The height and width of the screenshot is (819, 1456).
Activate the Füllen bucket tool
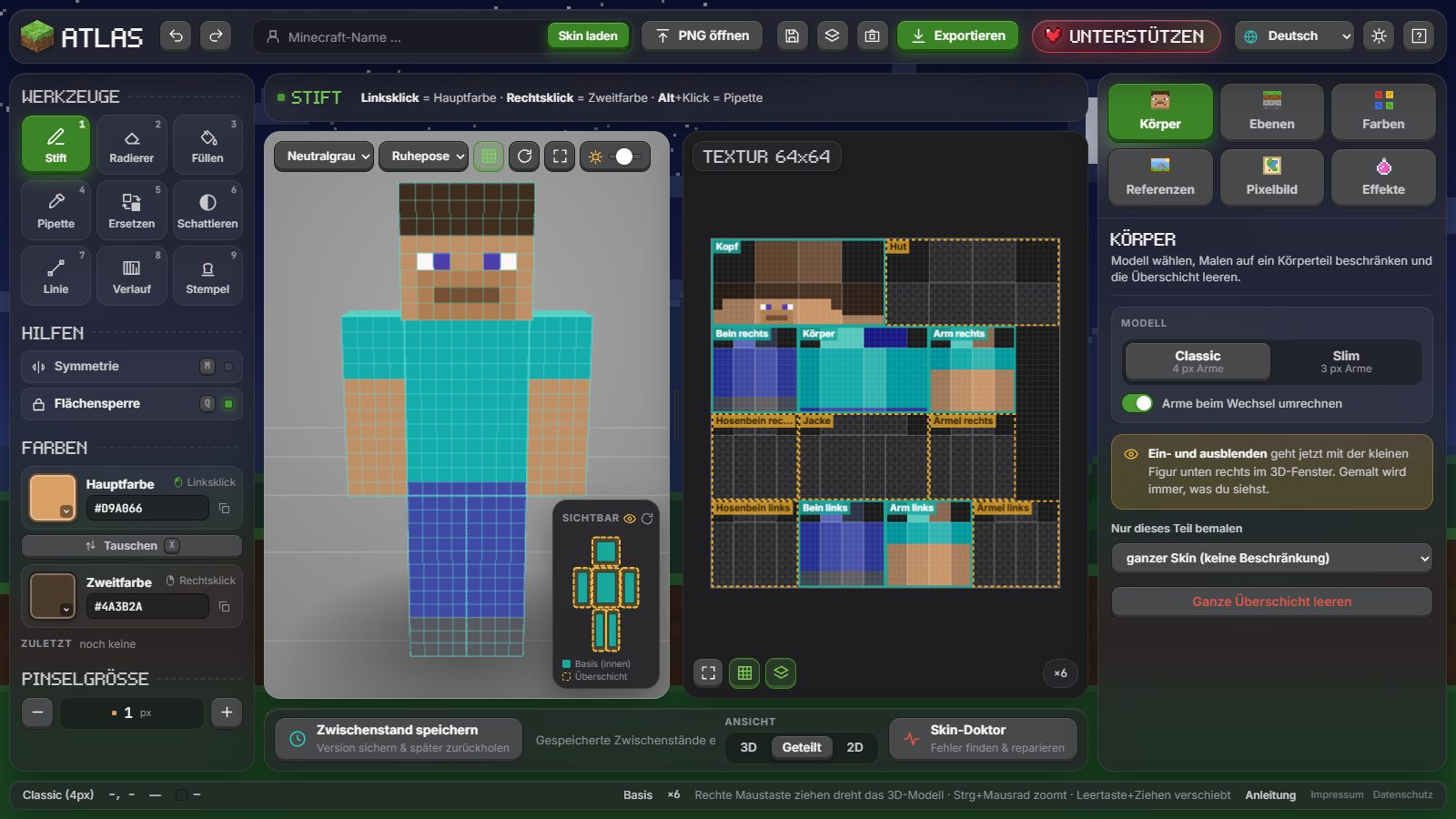tap(207, 144)
